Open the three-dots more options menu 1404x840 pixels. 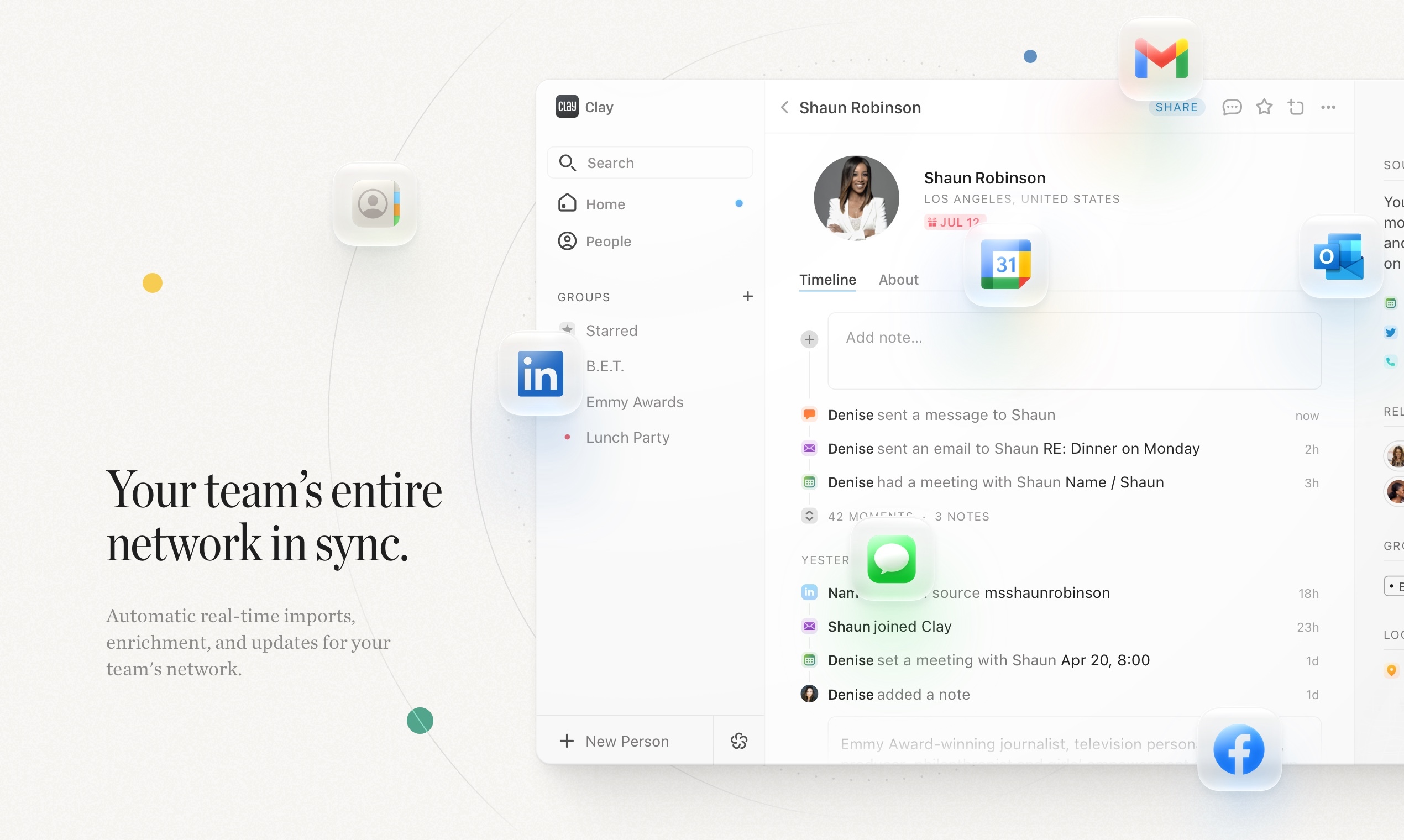[1328, 107]
